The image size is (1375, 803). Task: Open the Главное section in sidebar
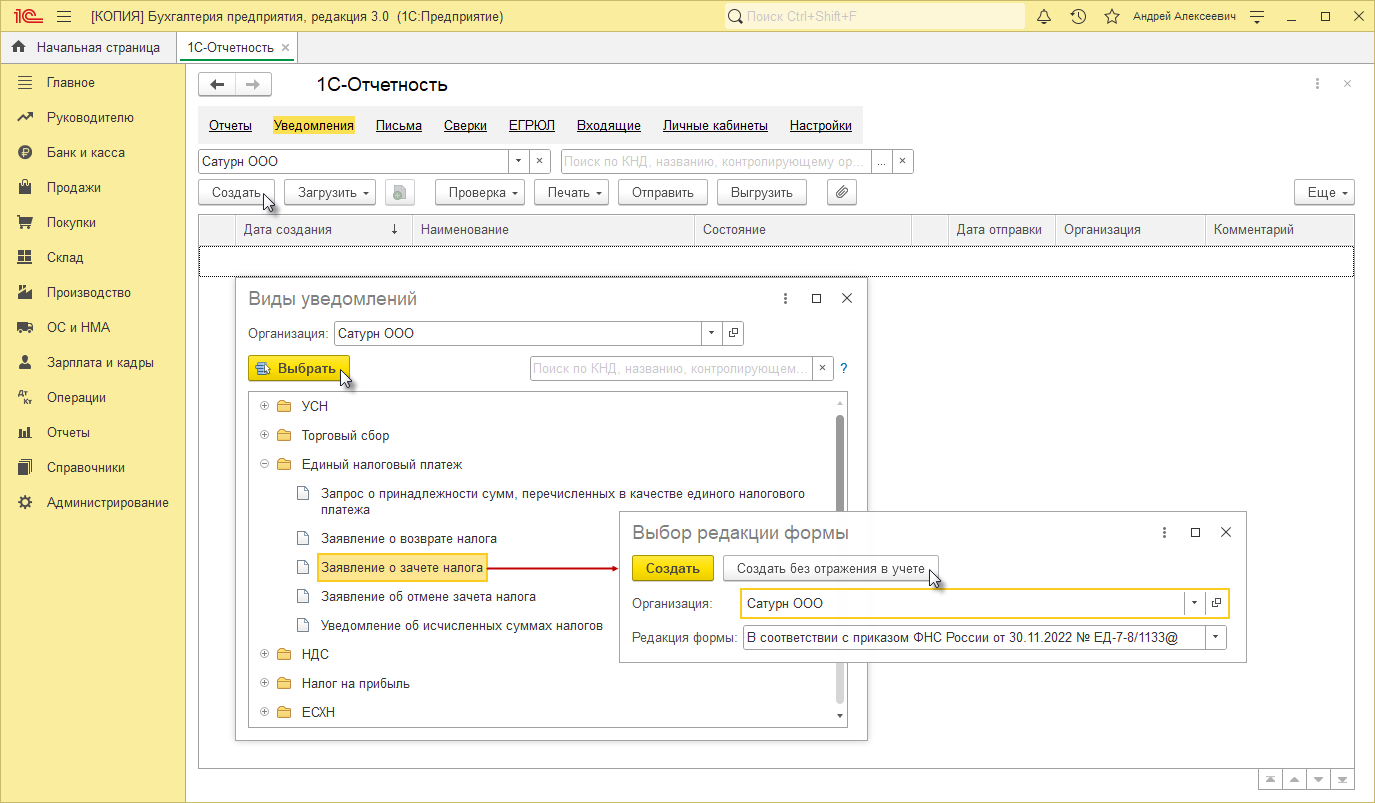tap(71, 83)
